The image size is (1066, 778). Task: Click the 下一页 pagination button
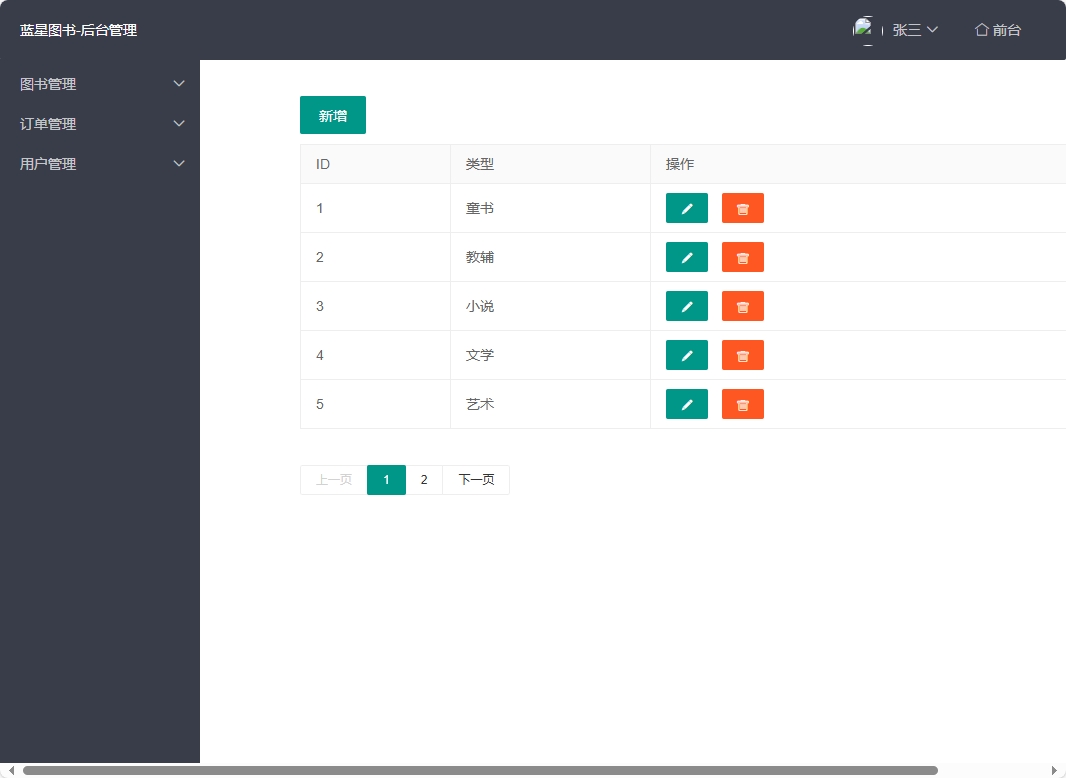(x=476, y=480)
